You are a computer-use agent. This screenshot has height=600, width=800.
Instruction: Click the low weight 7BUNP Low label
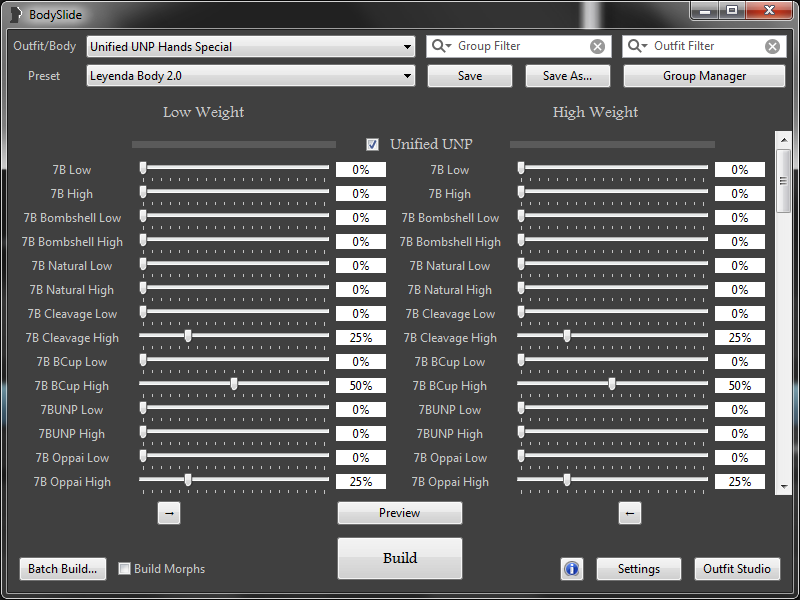point(72,410)
